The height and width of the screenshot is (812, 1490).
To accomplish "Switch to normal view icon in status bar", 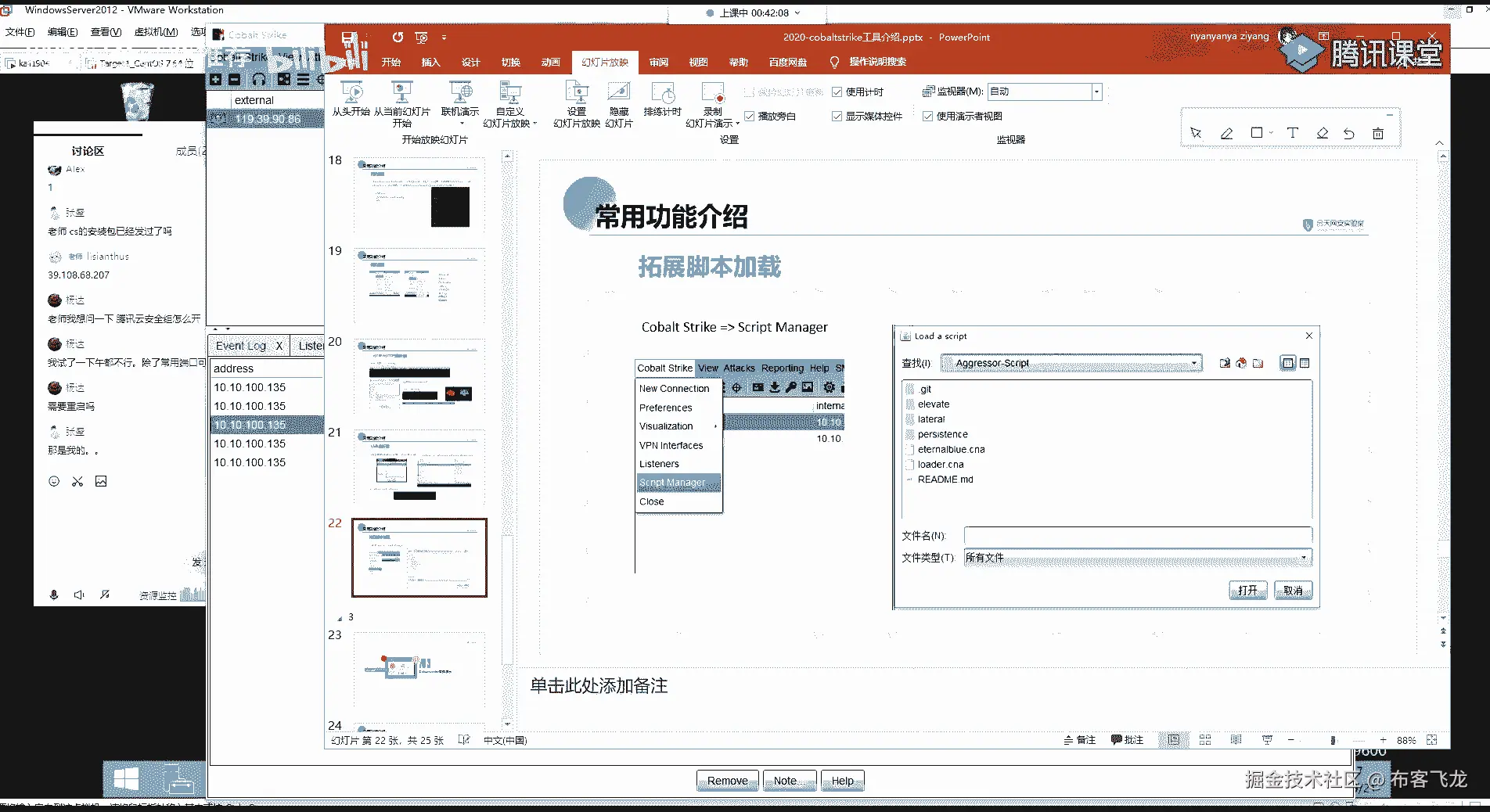I will (x=1174, y=740).
